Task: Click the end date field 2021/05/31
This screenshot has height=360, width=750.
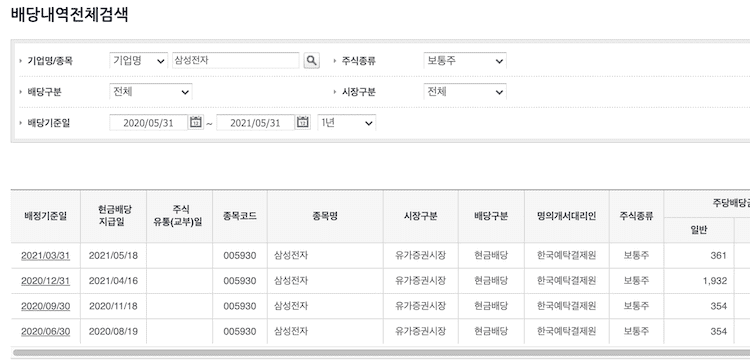Action: pos(255,123)
